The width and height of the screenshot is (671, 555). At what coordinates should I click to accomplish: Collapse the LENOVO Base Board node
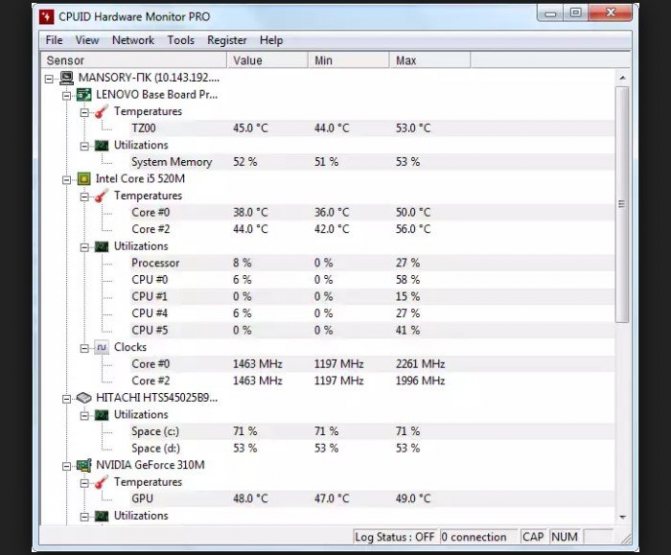click(67, 95)
